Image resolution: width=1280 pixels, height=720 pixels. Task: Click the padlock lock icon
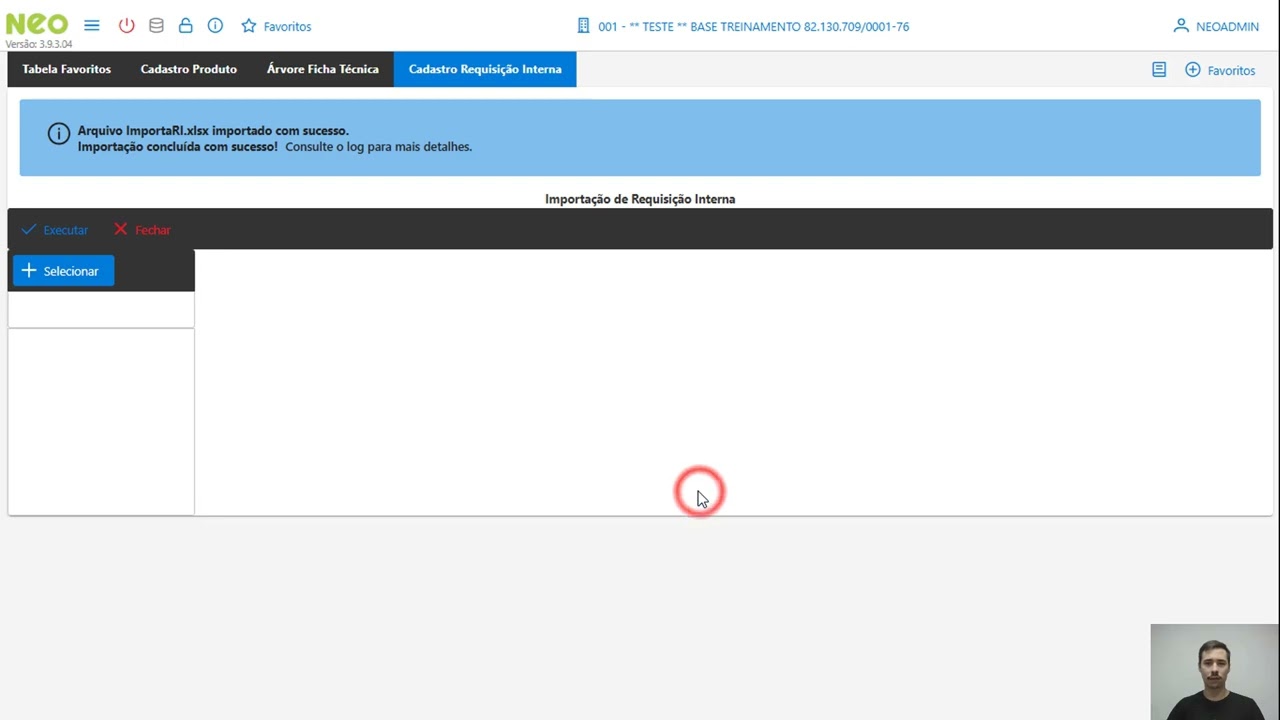click(185, 26)
